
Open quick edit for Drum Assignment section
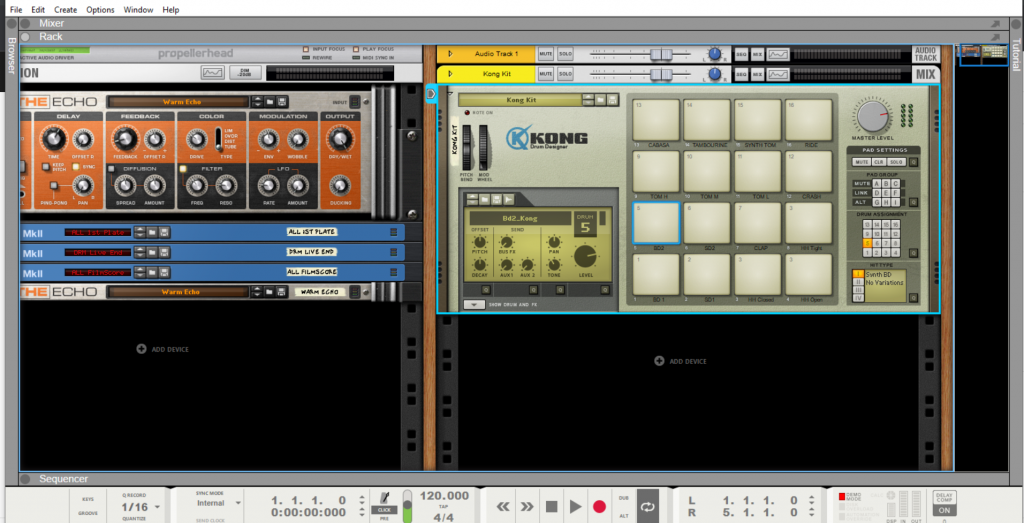pos(913,253)
